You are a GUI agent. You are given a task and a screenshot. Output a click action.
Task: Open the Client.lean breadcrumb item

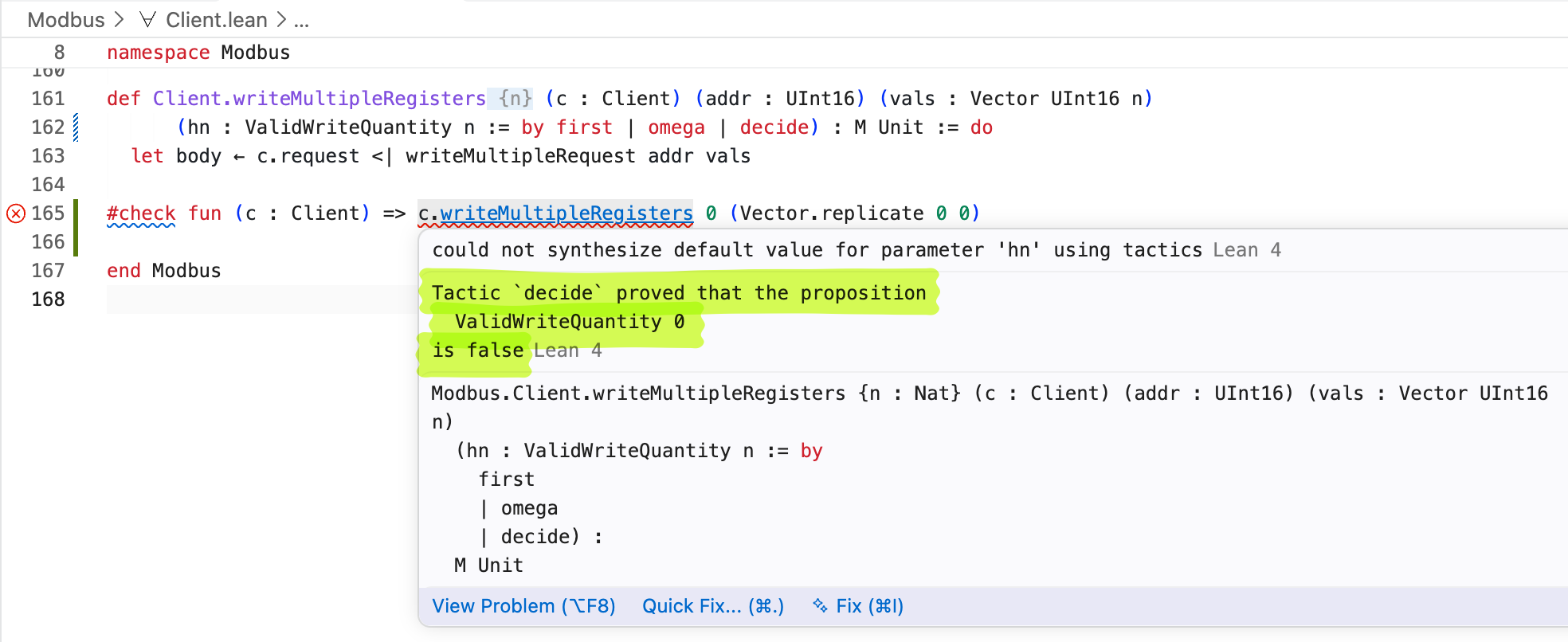click(x=217, y=20)
